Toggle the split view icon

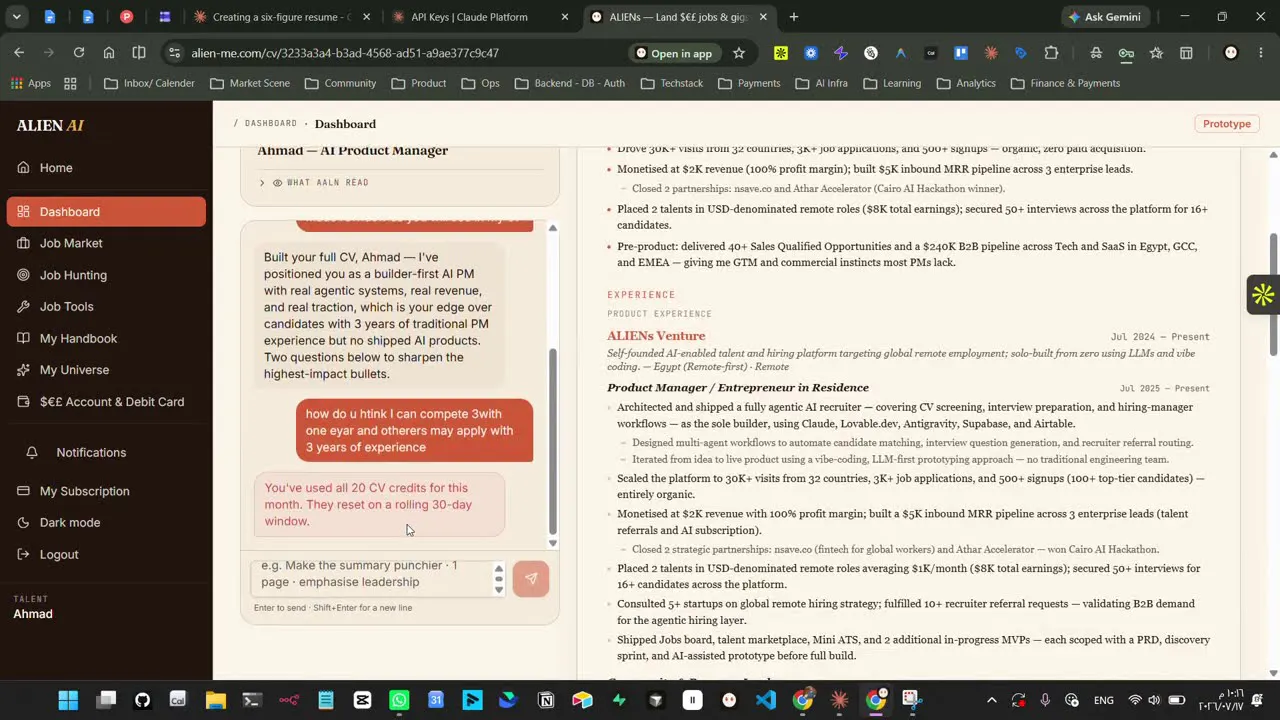pos(139,53)
